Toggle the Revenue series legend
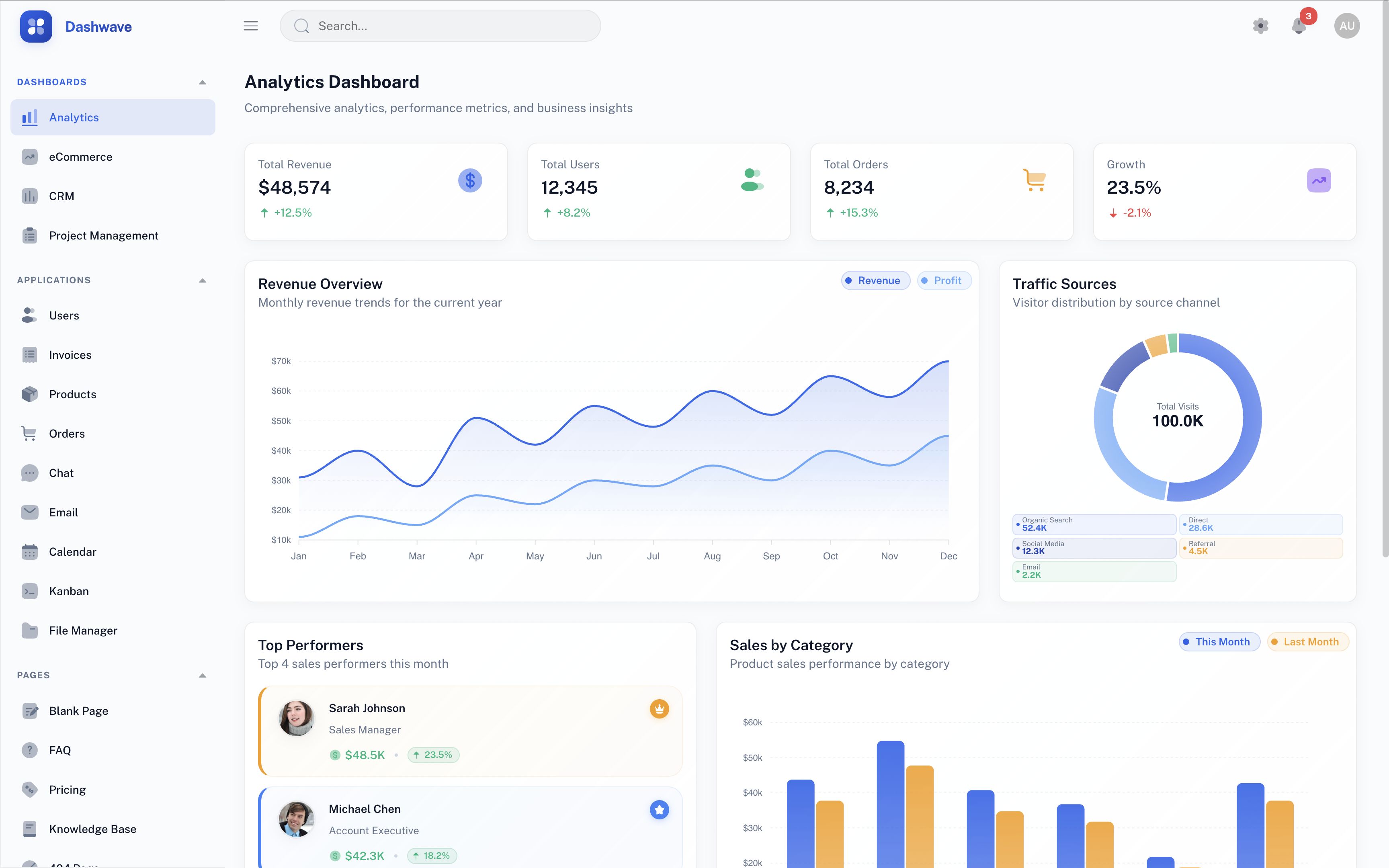The height and width of the screenshot is (868, 1389). point(875,281)
